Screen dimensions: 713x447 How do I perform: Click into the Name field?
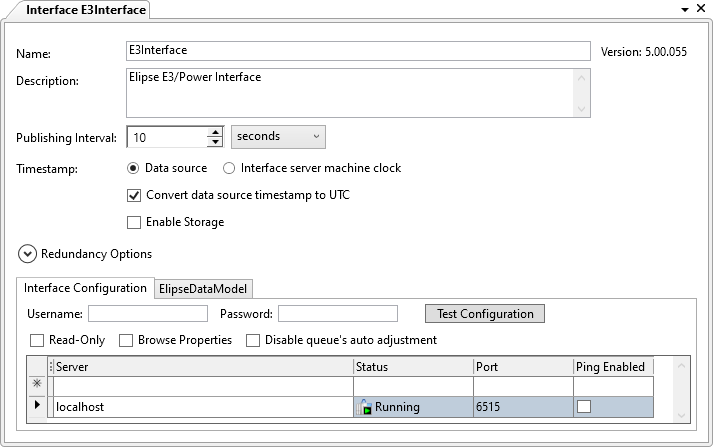pos(358,51)
